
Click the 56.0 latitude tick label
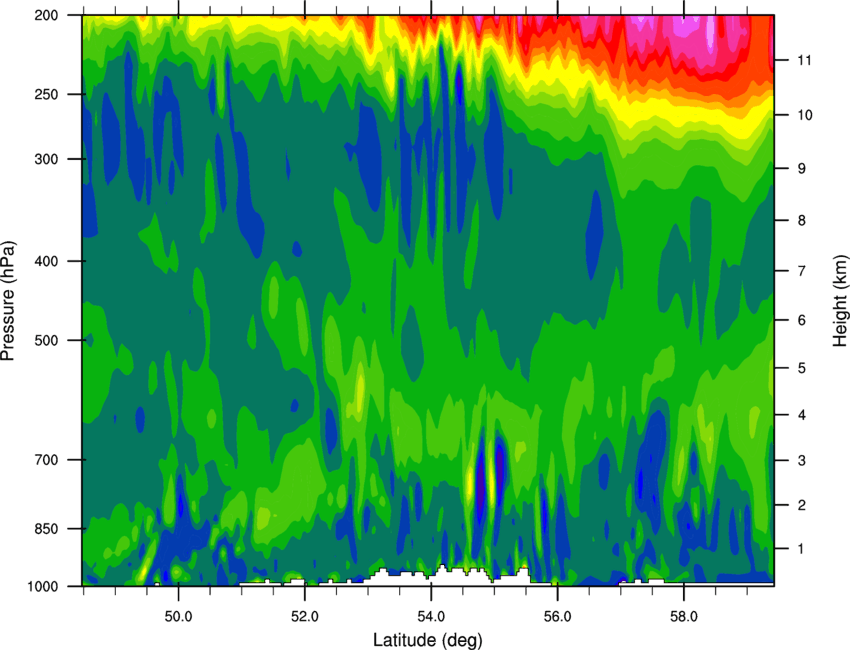(x=558, y=617)
